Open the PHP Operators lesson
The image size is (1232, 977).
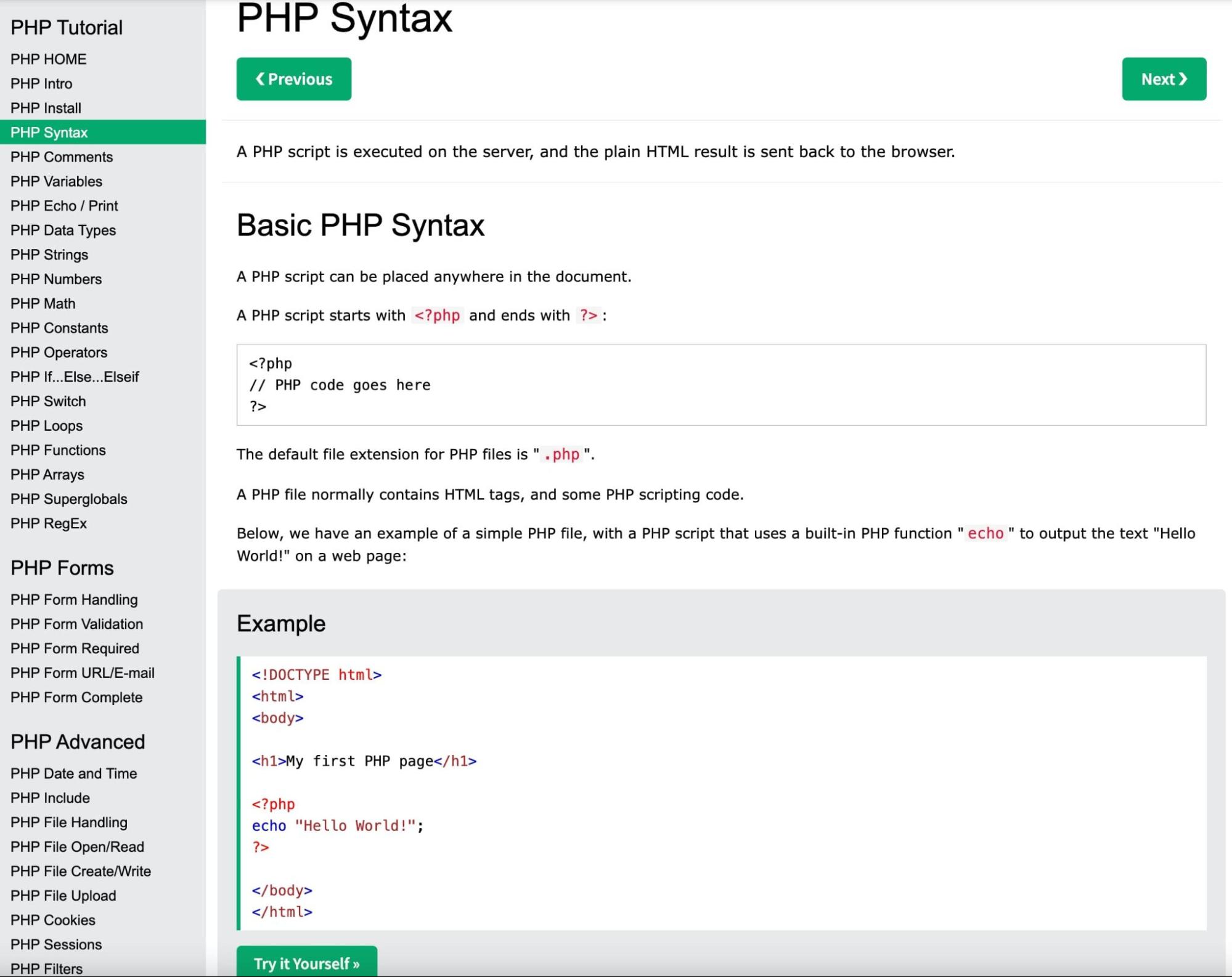click(59, 353)
